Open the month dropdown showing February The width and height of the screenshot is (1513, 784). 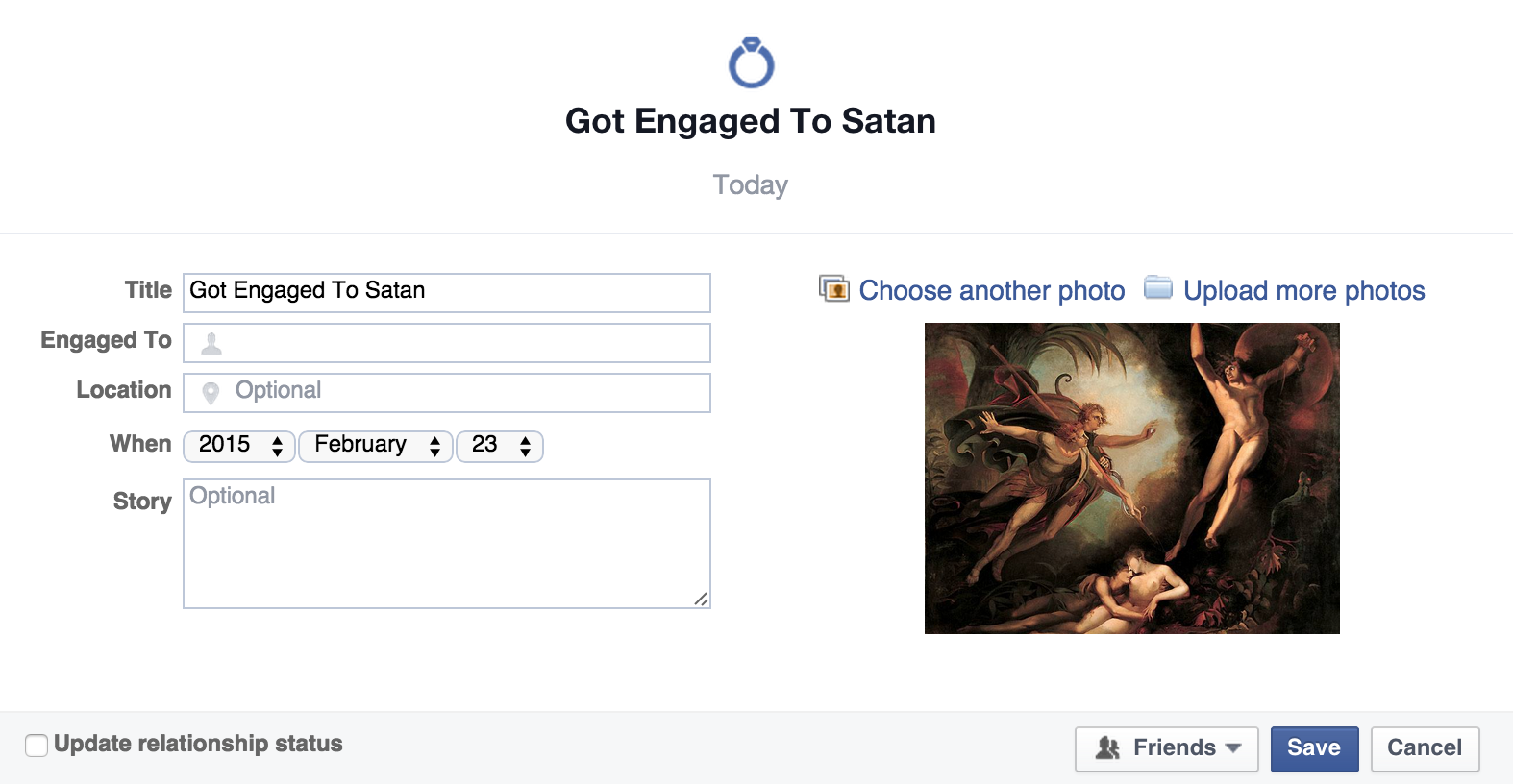coord(376,446)
